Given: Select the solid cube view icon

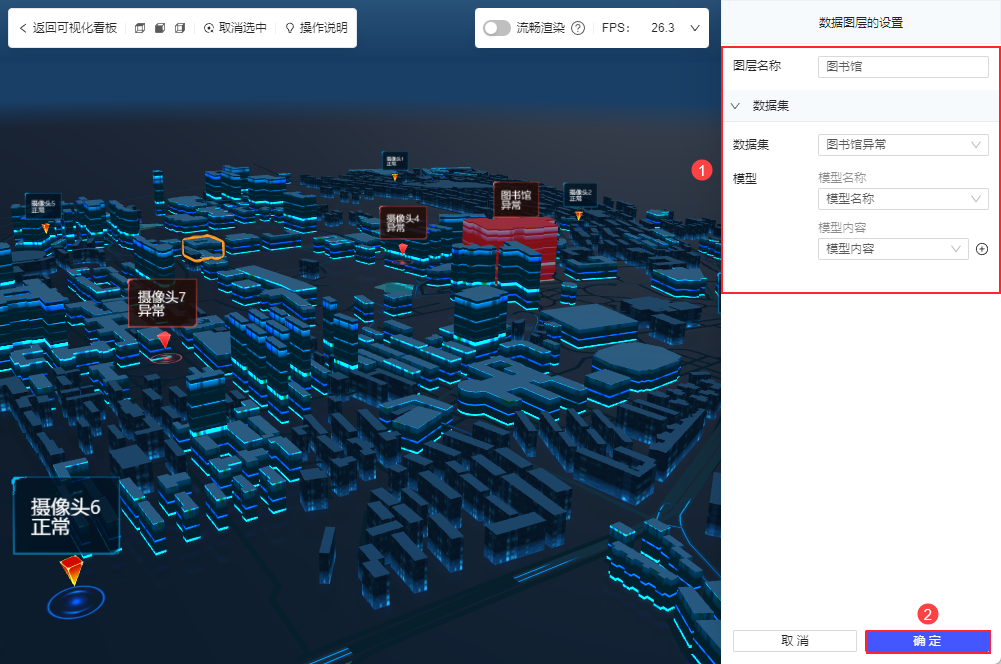Looking at the screenshot, I should click(160, 27).
